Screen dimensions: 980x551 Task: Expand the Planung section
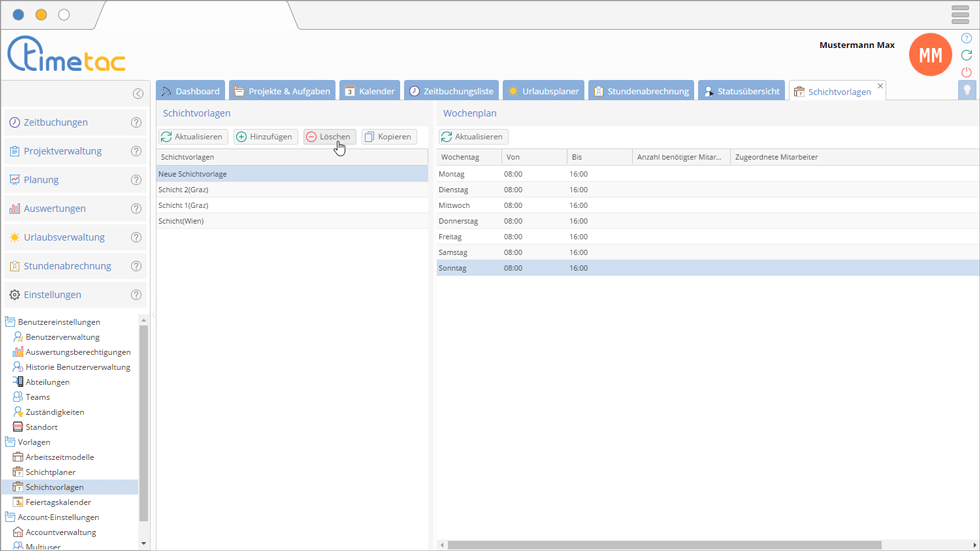point(41,180)
